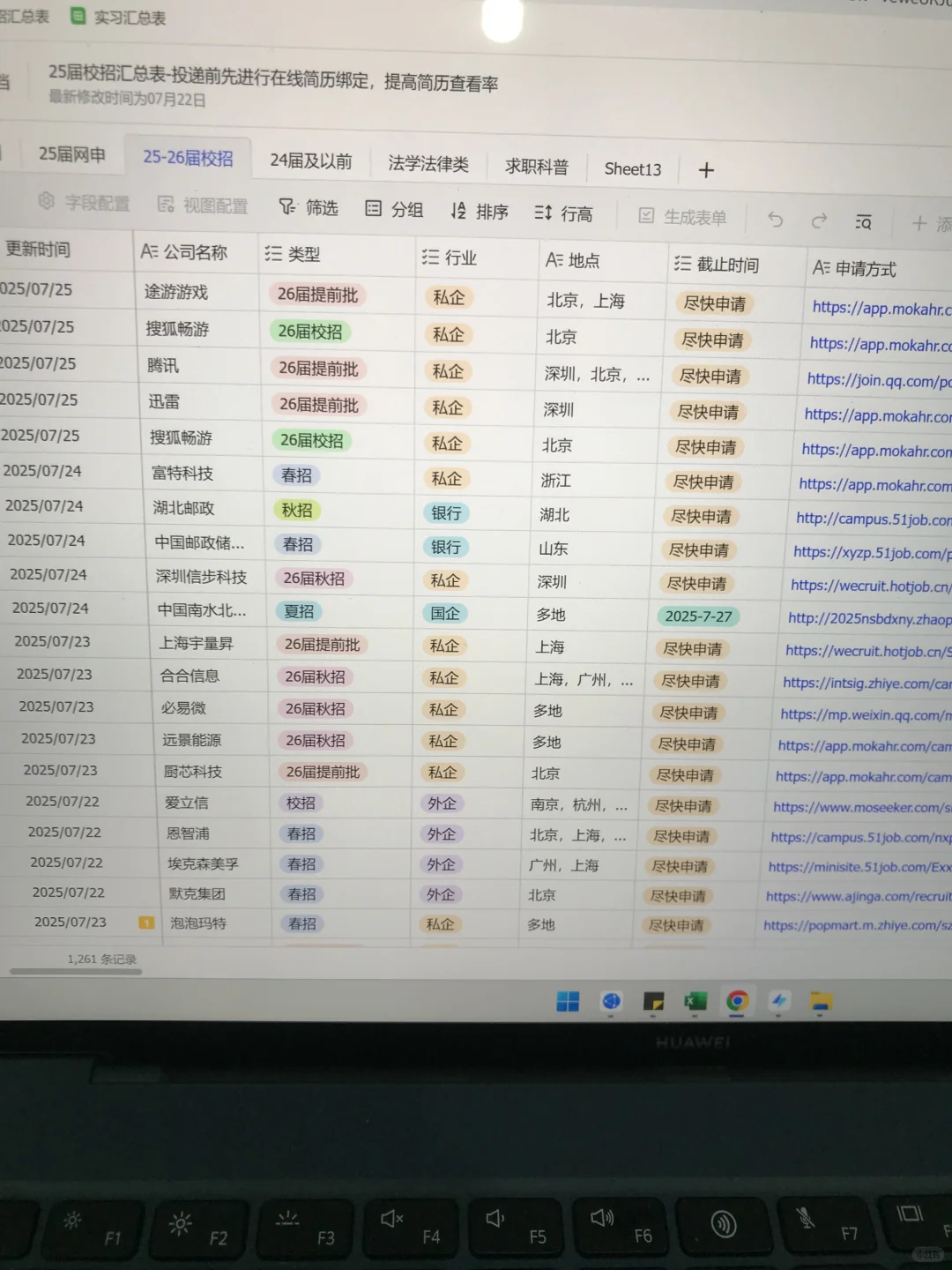Click the yellow comment badge beside 泡泡玛特

point(146,923)
